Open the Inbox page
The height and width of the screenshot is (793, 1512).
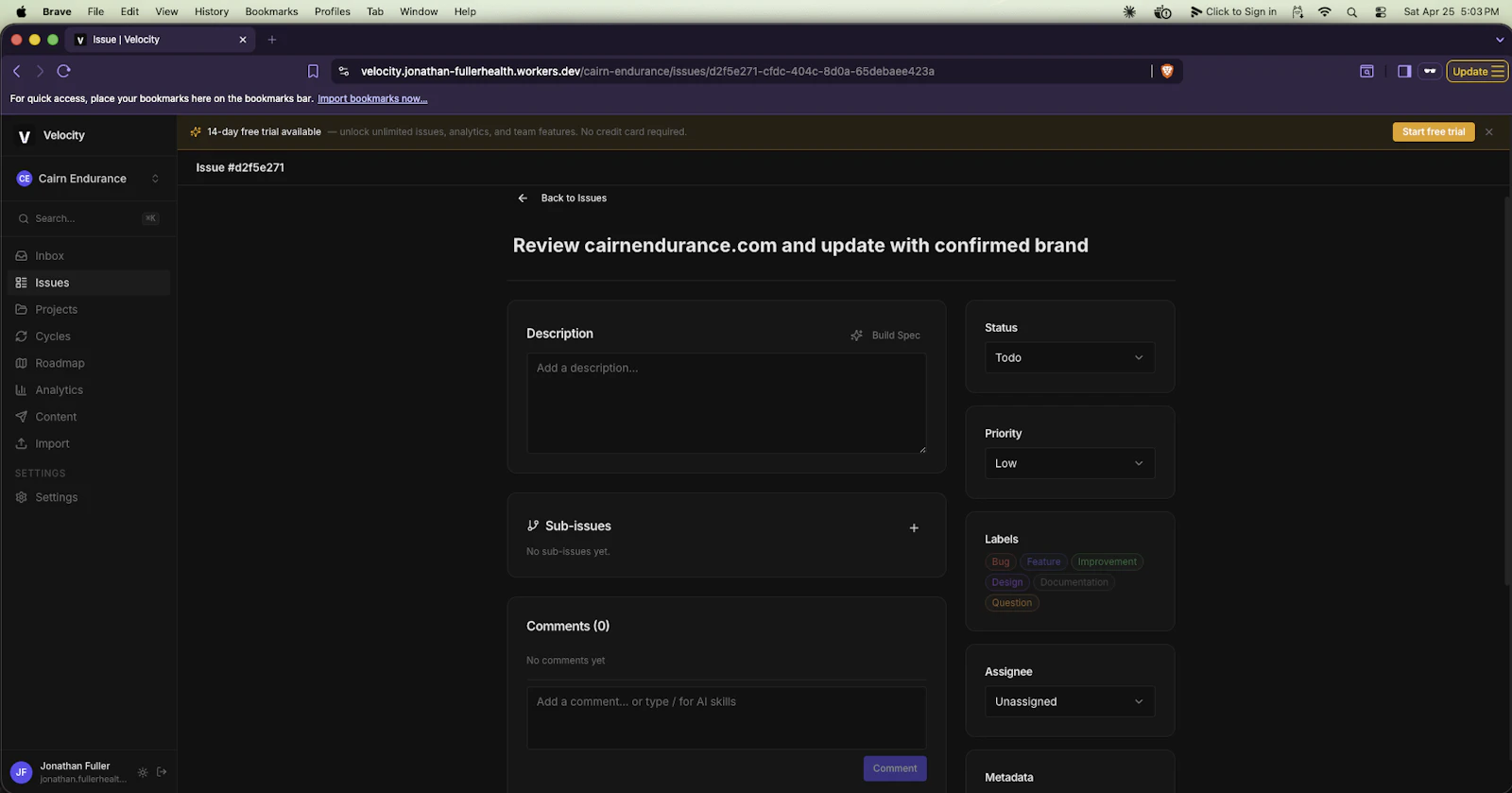pyautogui.click(x=89, y=256)
